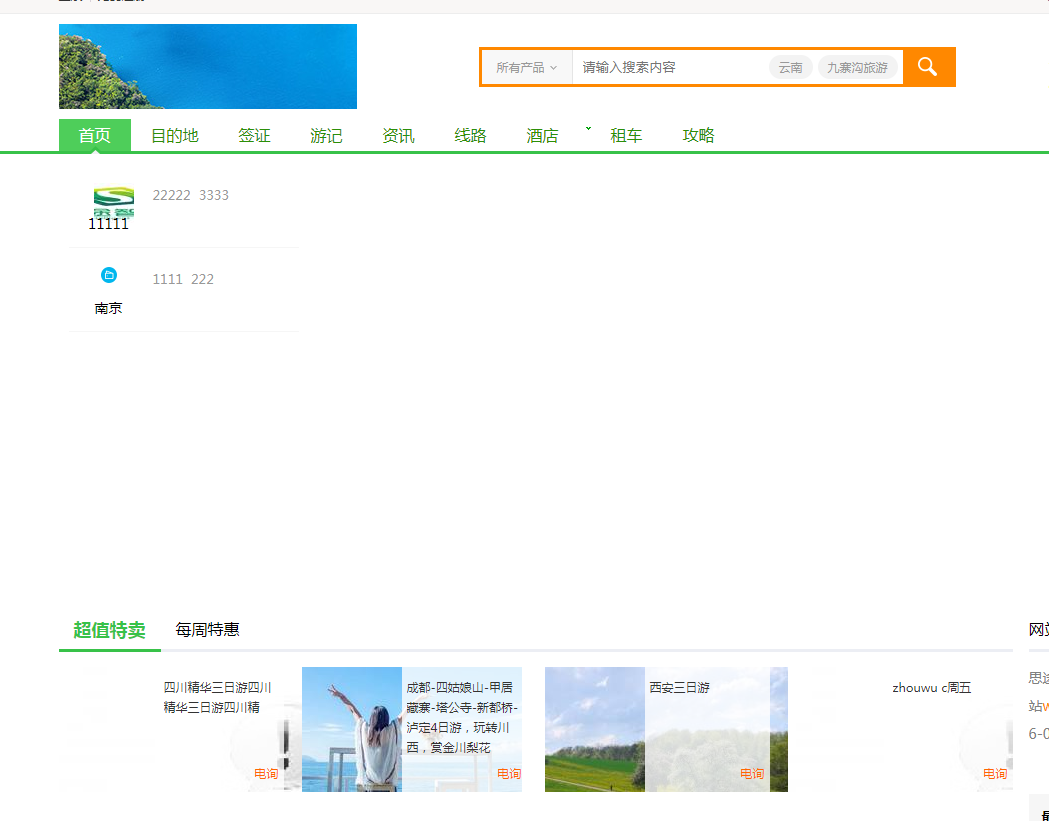Switch to the 每周特惠 tab

(207, 630)
